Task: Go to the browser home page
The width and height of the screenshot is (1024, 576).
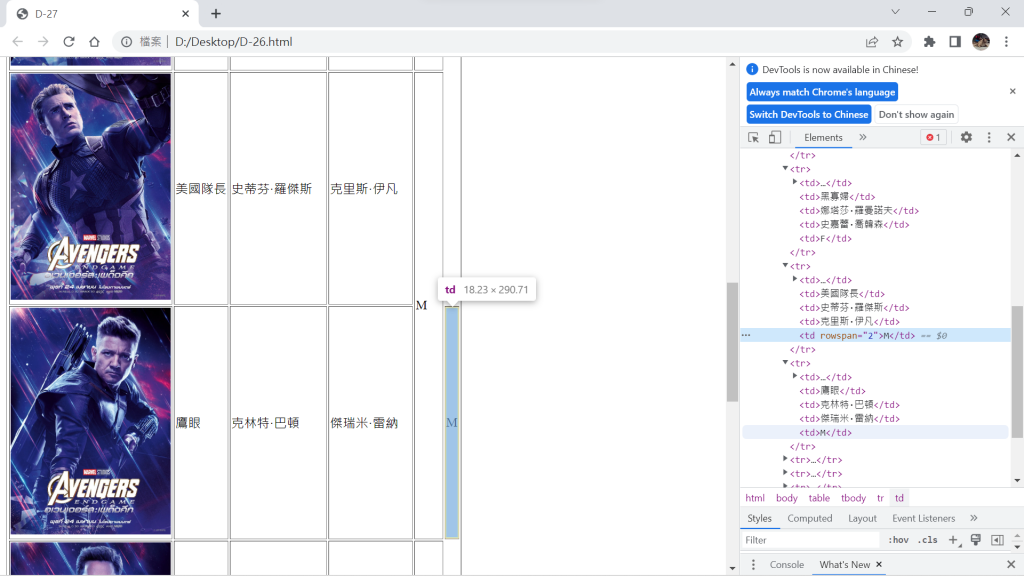Action: (94, 42)
